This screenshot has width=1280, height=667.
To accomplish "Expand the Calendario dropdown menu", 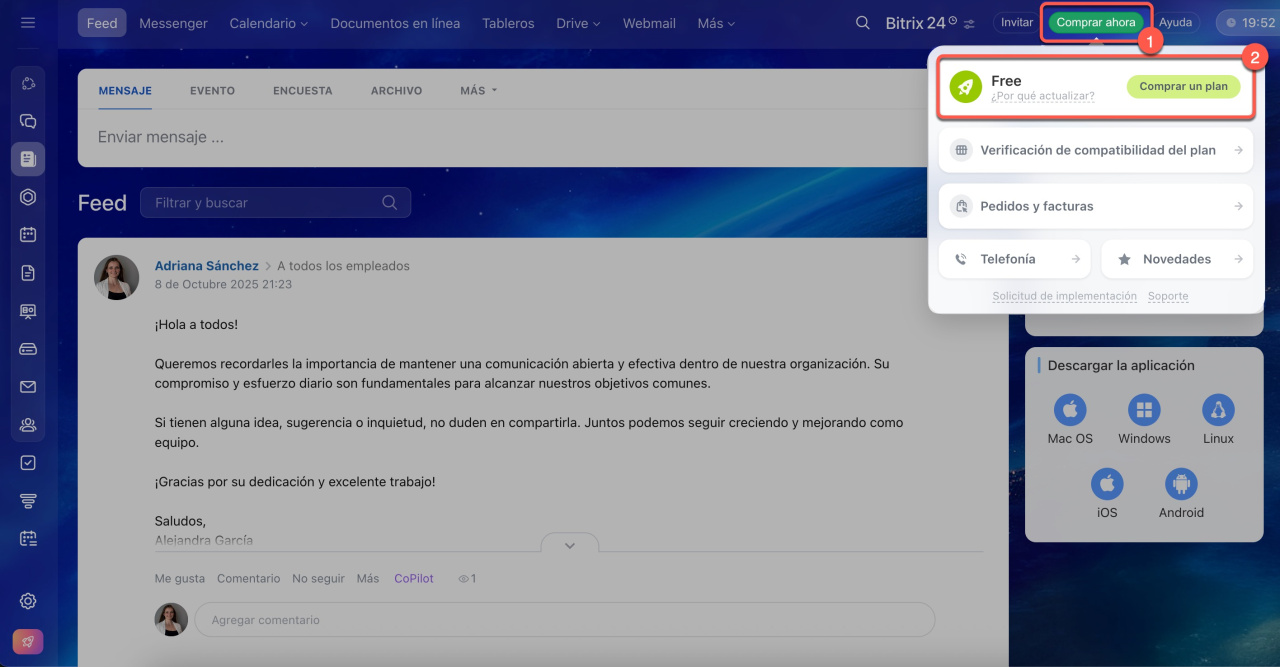I will coord(268,23).
